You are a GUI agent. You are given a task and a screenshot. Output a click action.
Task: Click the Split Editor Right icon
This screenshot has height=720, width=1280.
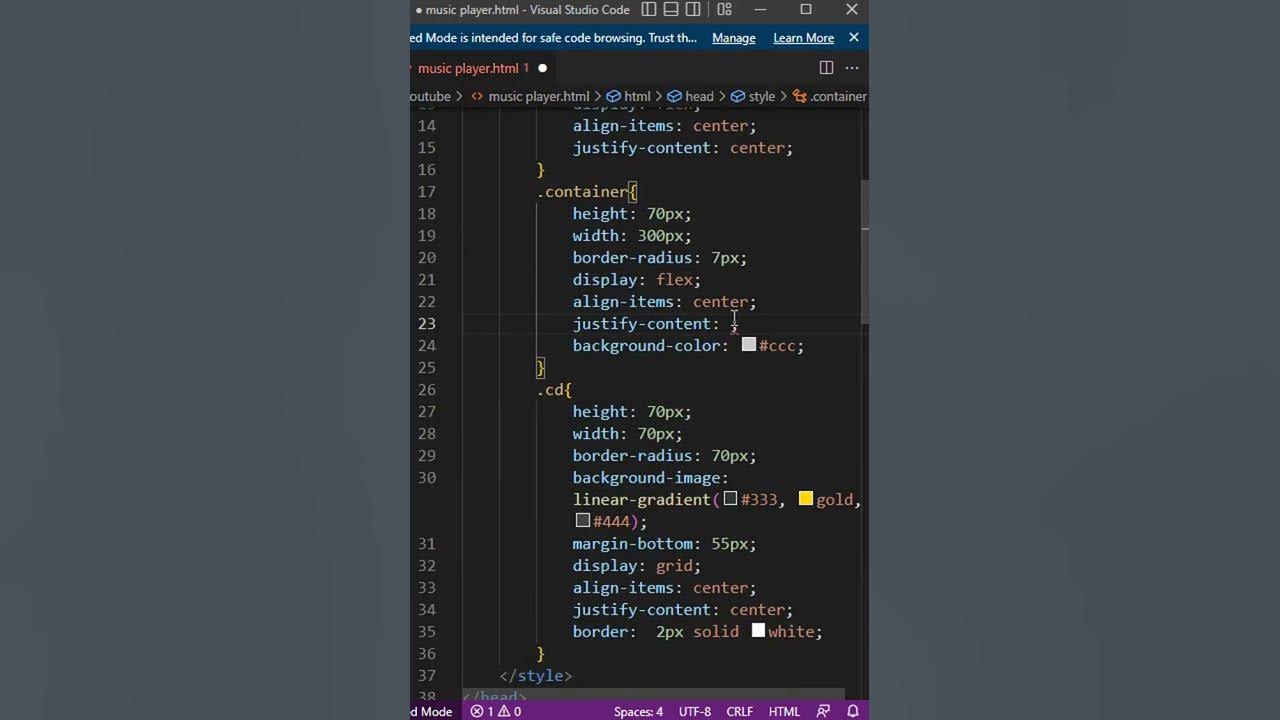pos(826,68)
